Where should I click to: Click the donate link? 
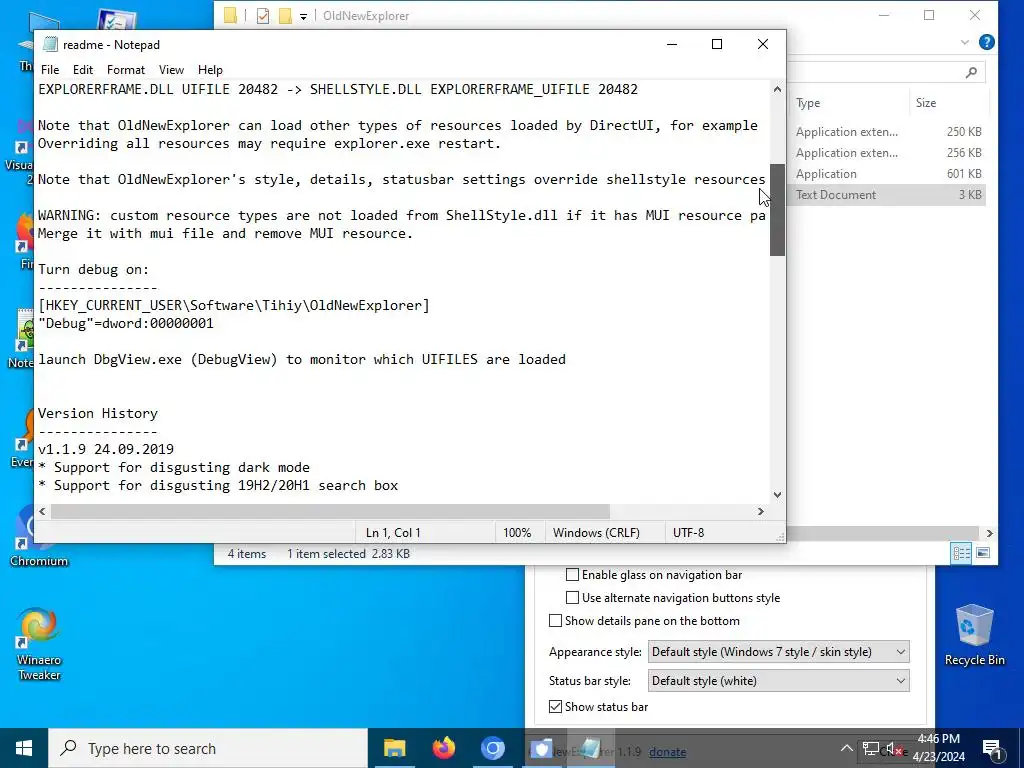click(x=667, y=752)
